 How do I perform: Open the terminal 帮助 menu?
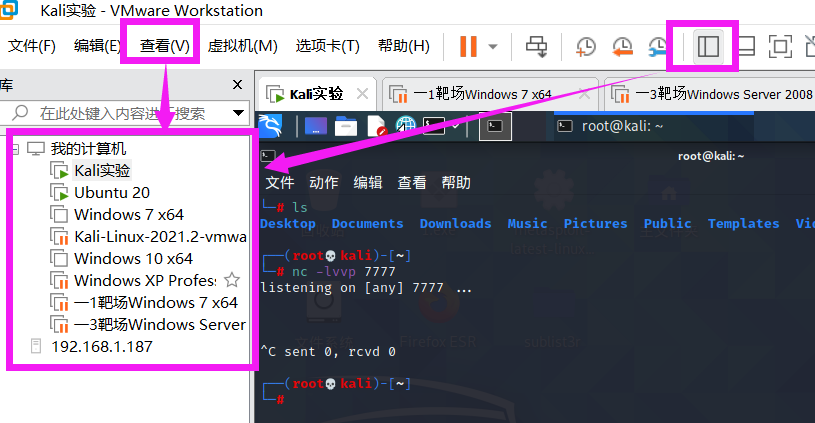tap(456, 182)
